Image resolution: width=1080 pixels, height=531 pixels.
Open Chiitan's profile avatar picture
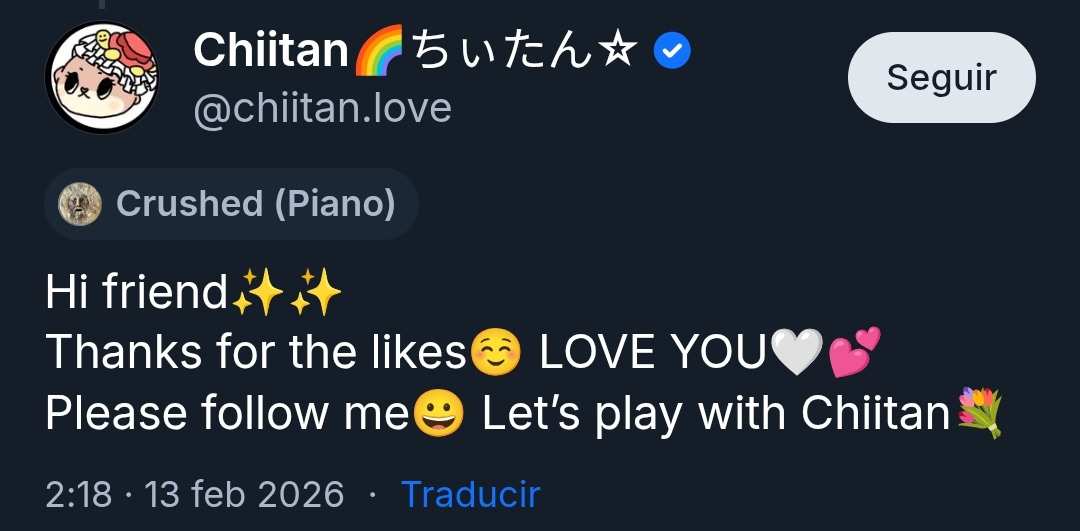(x=101, y=78)
